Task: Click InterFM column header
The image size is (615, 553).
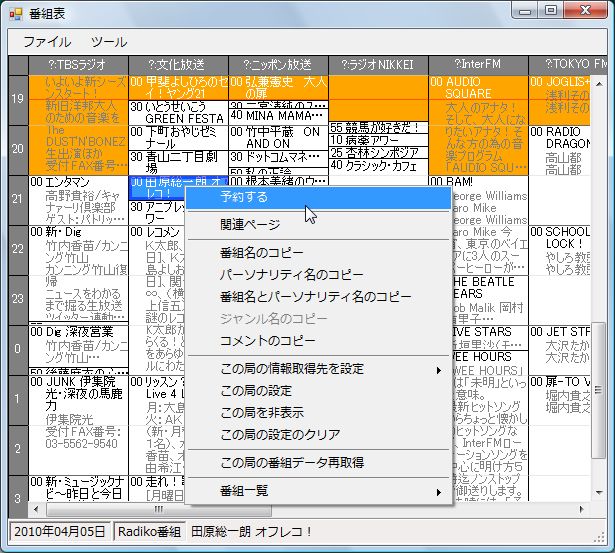Action: pyautogui.click(x=478, y=65)
